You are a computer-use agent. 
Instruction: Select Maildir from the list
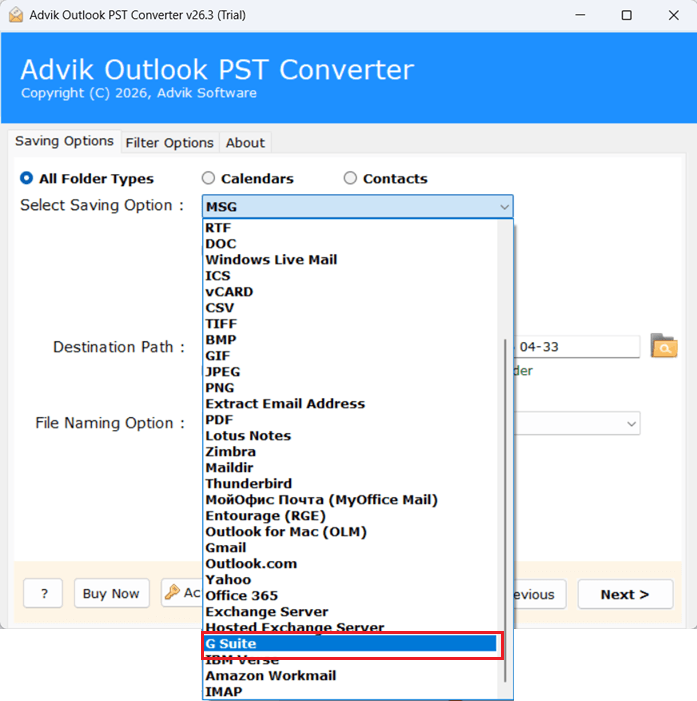pos(350,468)
